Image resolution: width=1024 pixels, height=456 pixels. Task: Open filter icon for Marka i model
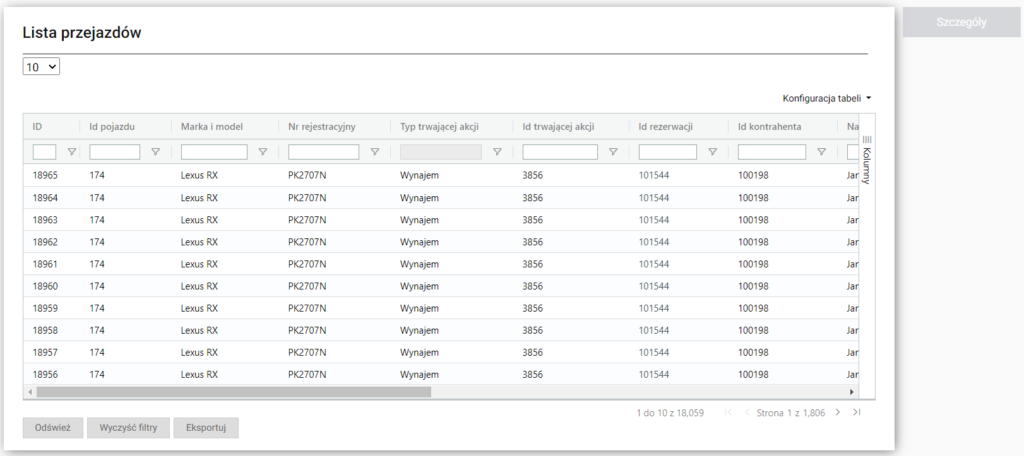pos(263,152)
